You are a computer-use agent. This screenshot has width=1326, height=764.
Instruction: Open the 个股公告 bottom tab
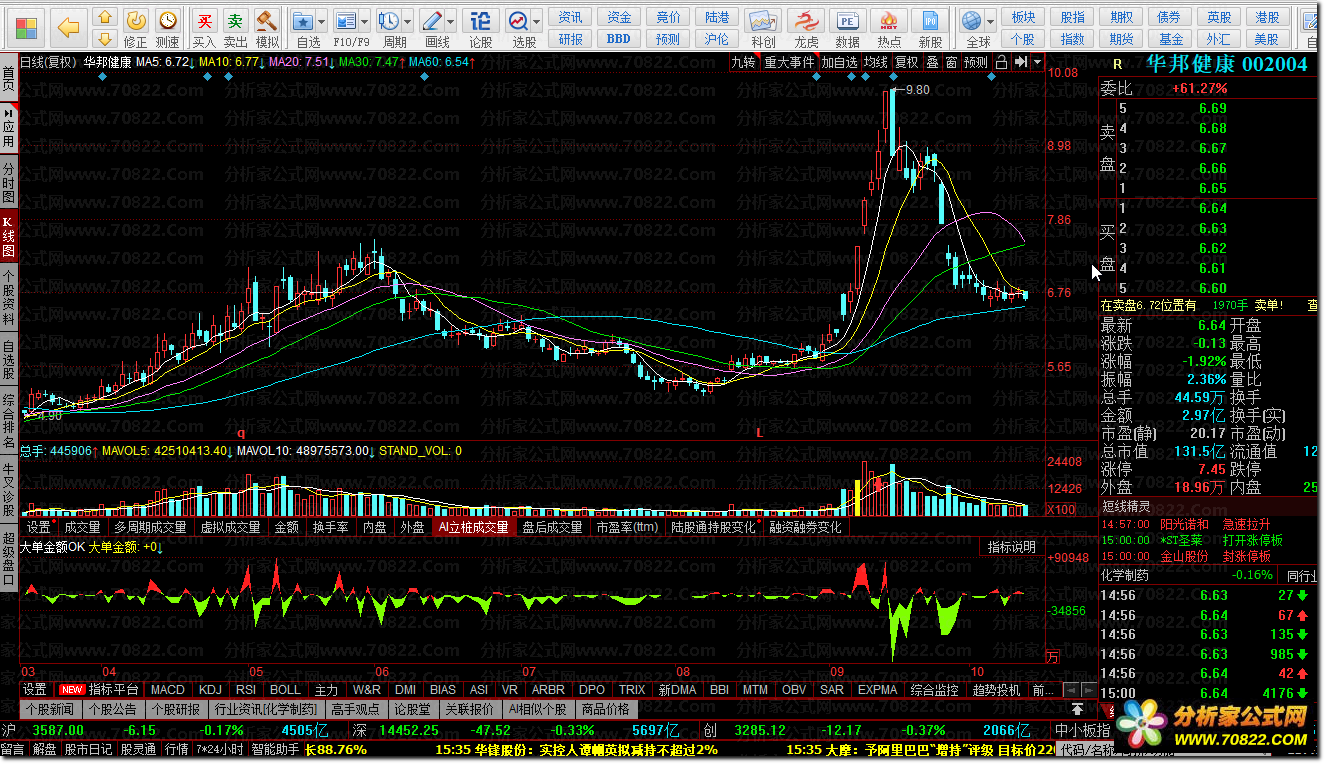coord(113,709)
